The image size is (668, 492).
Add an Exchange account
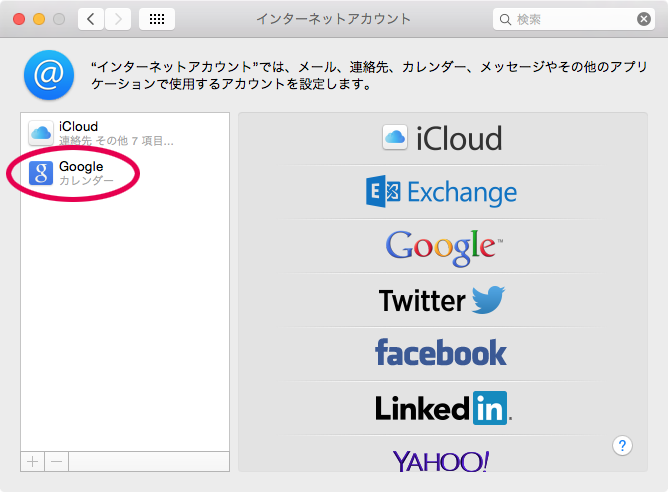[x=442, y=192]
